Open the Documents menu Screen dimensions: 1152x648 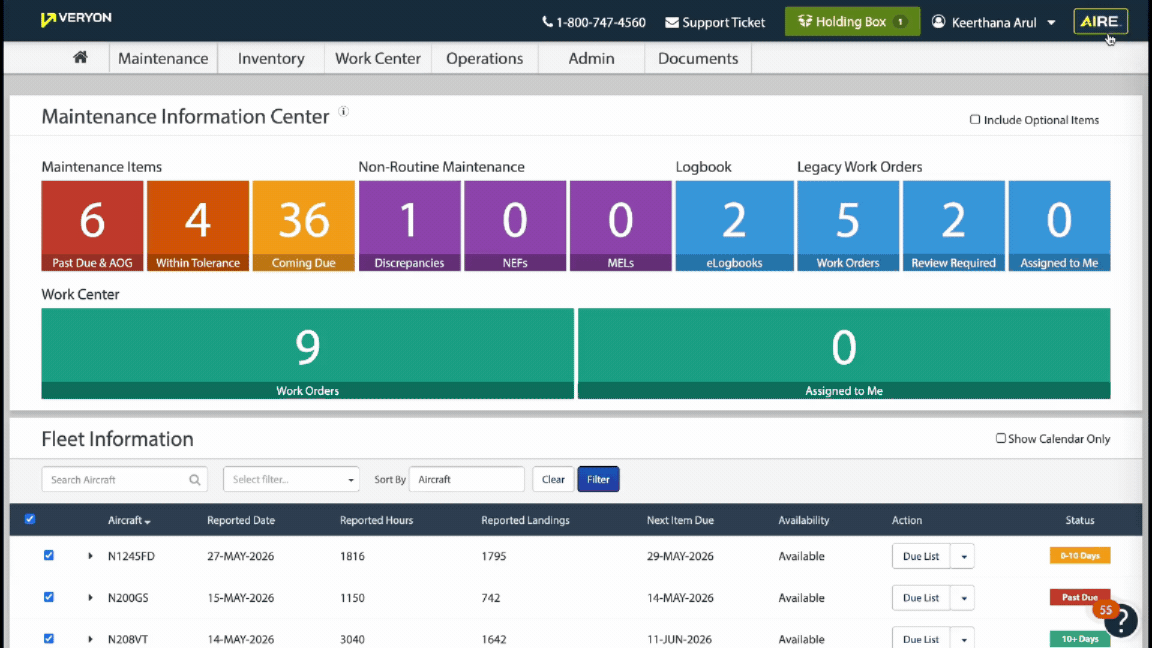click(x=698, y=58)
